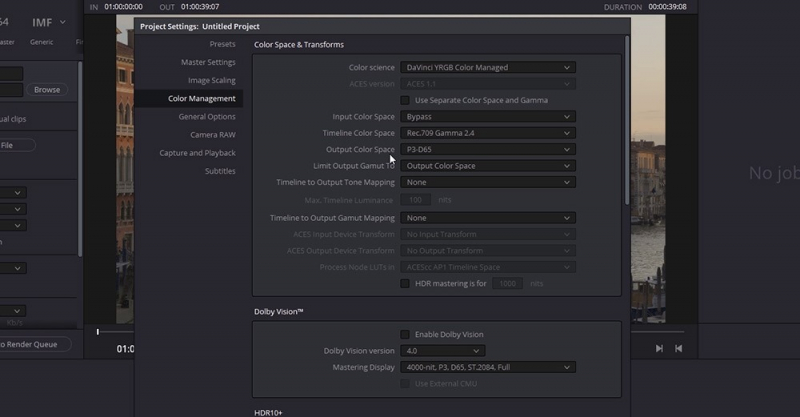Check the Enable Dolby Vision box
This screenshot has width=800, height=417.
point(405,334)
